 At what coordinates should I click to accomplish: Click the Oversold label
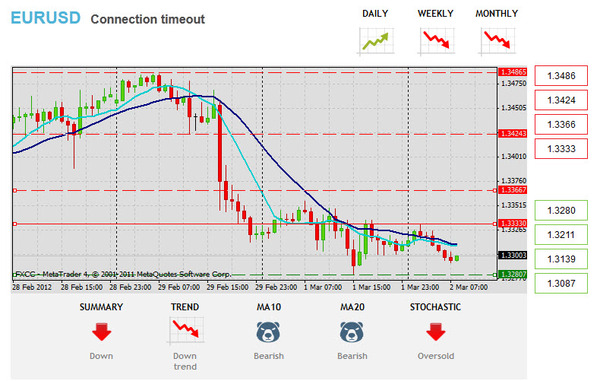click(436, 356)
